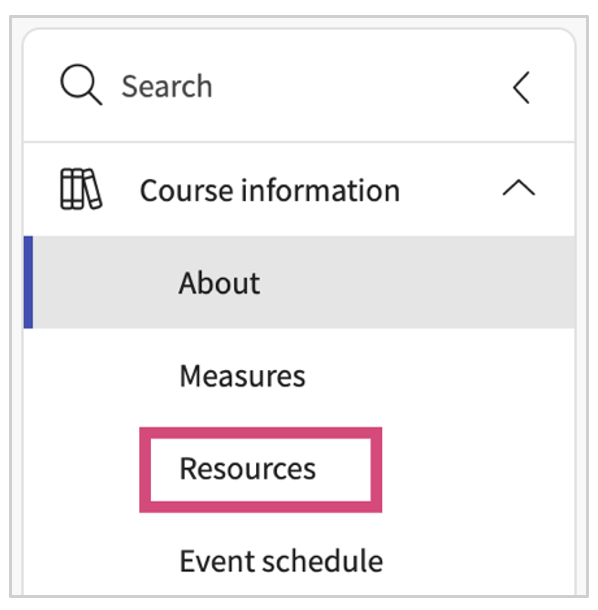
Task: Select the Search placeholder text
Action: 167,86
